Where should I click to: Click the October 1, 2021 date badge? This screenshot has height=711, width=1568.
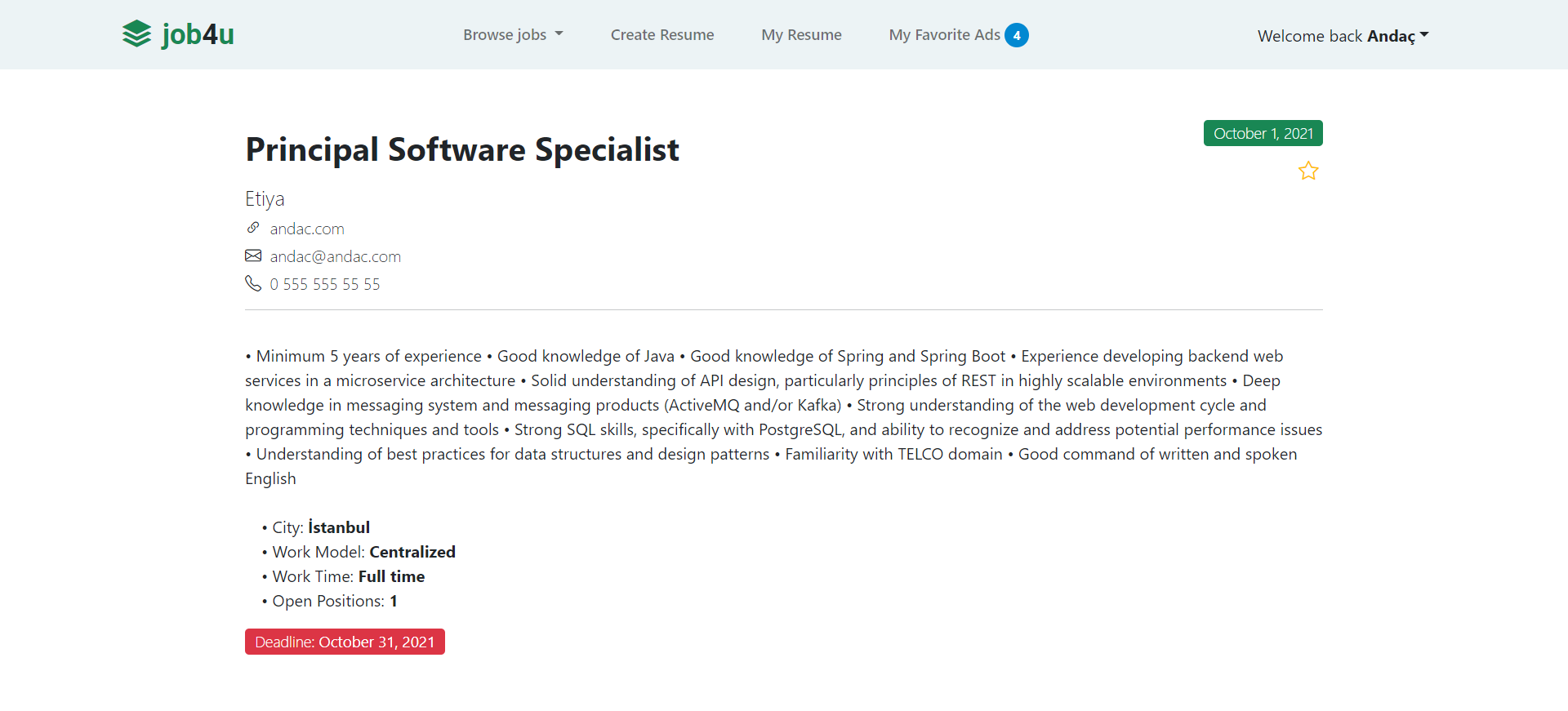tap(1263, 133)
